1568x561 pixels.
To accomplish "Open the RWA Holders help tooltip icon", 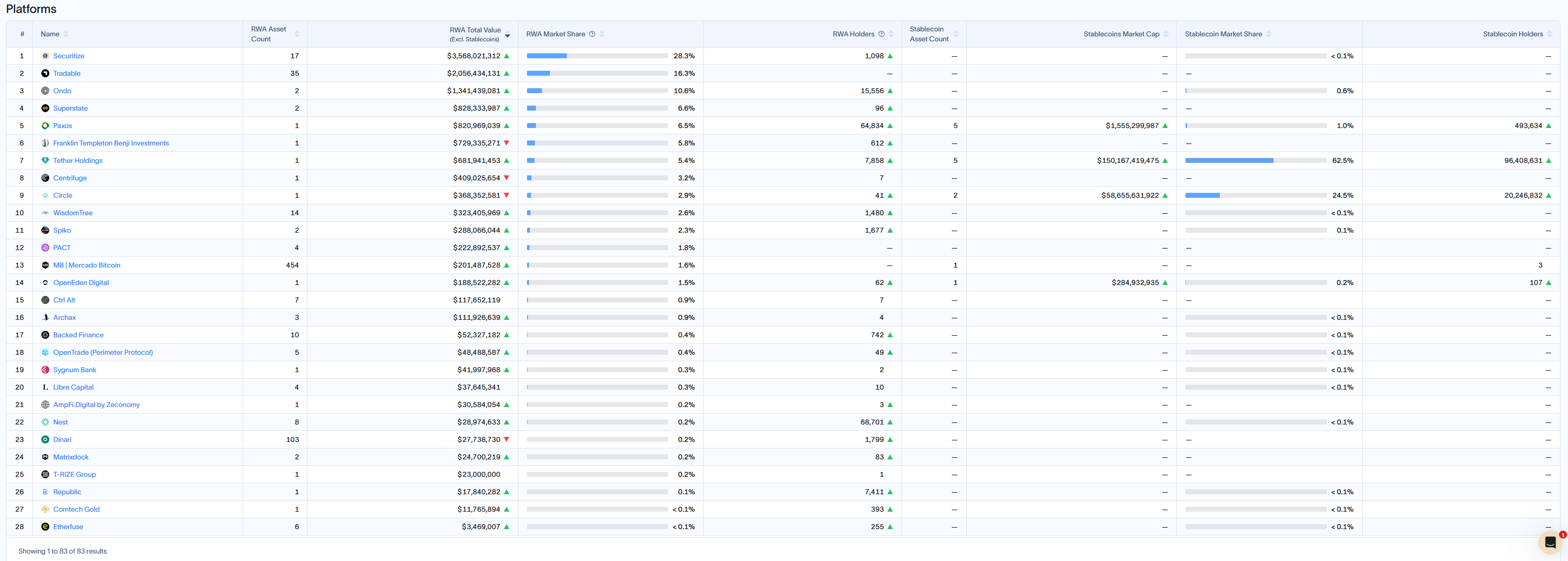I will [x=882, y=34].
